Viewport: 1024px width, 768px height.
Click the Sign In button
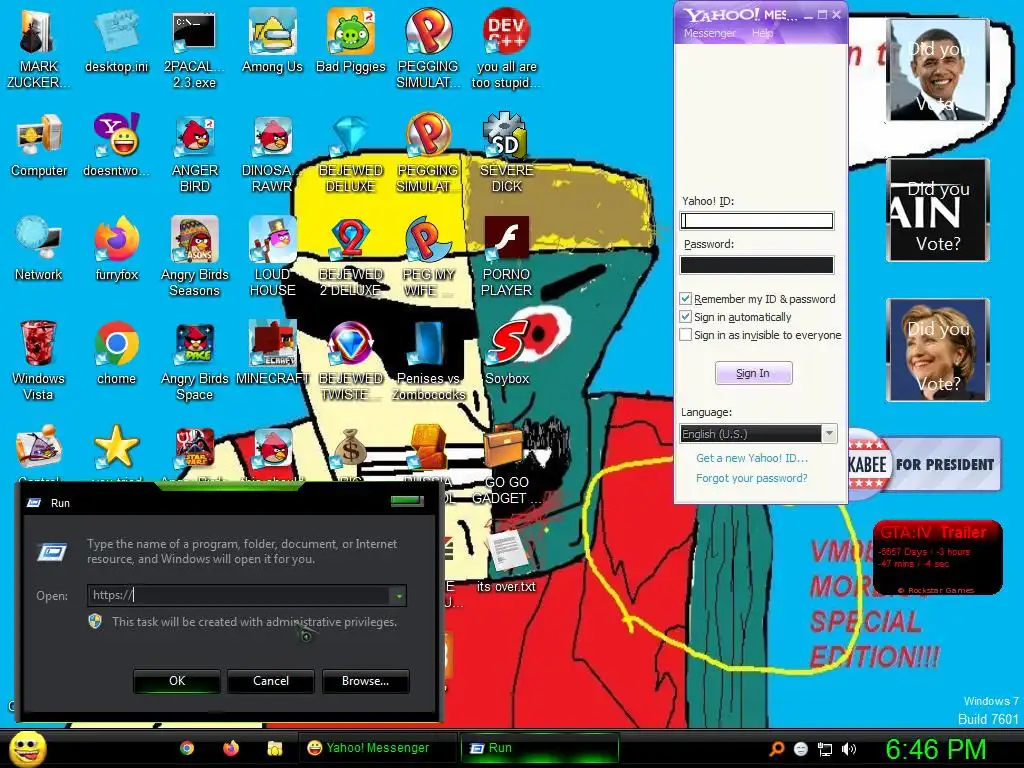(x=753, y=373)
